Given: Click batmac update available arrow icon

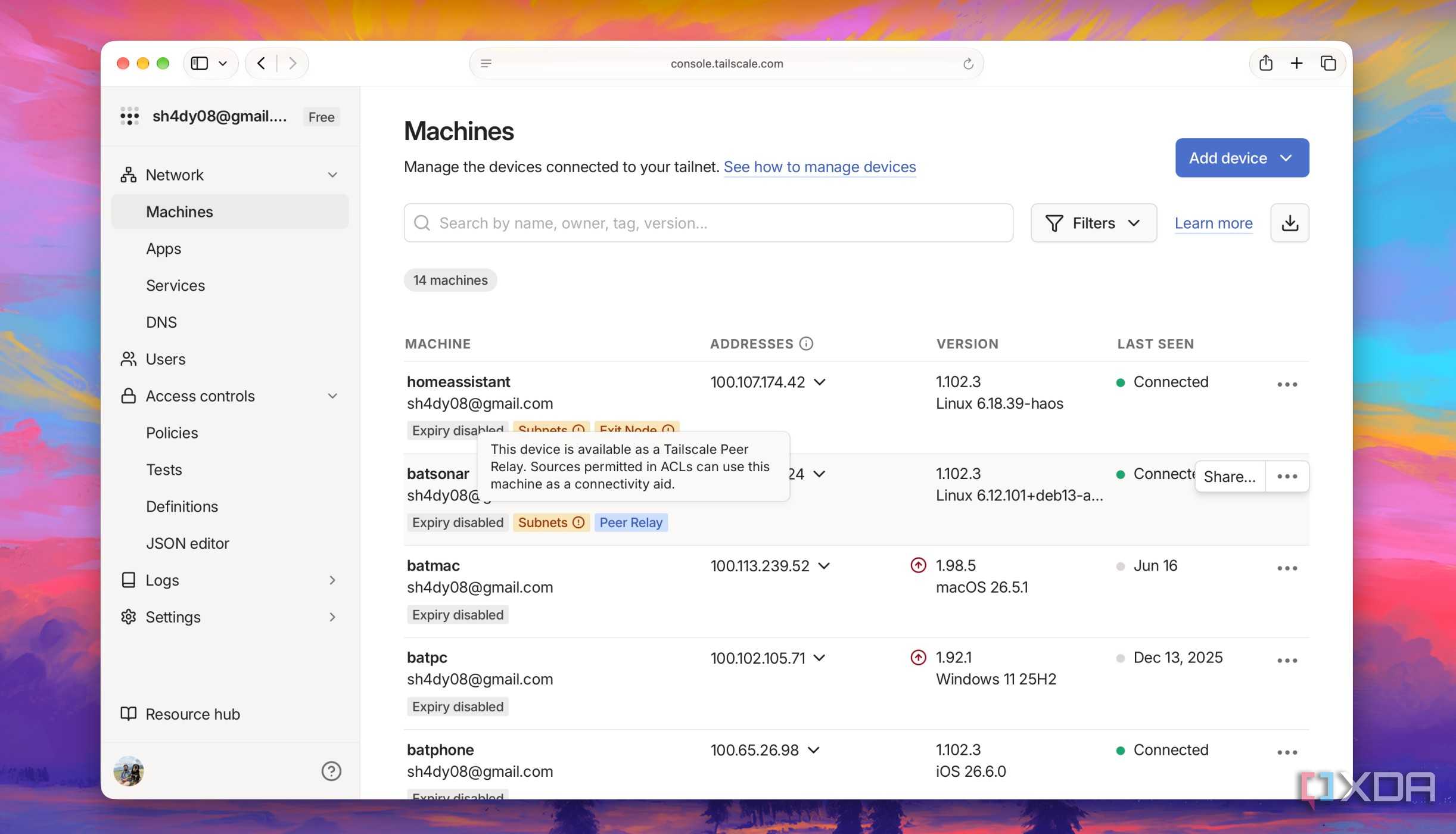Looking at the screenshot, I should (x=918, y=565).
